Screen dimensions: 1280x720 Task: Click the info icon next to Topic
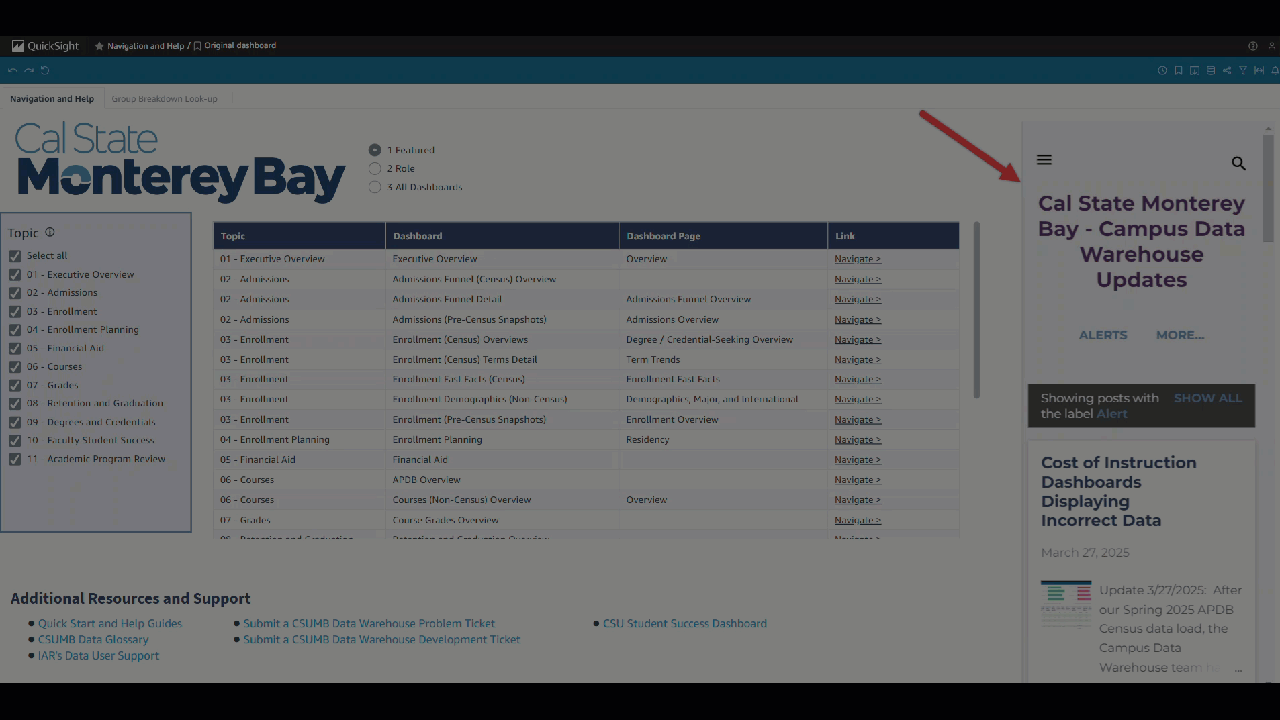(49, 232)
